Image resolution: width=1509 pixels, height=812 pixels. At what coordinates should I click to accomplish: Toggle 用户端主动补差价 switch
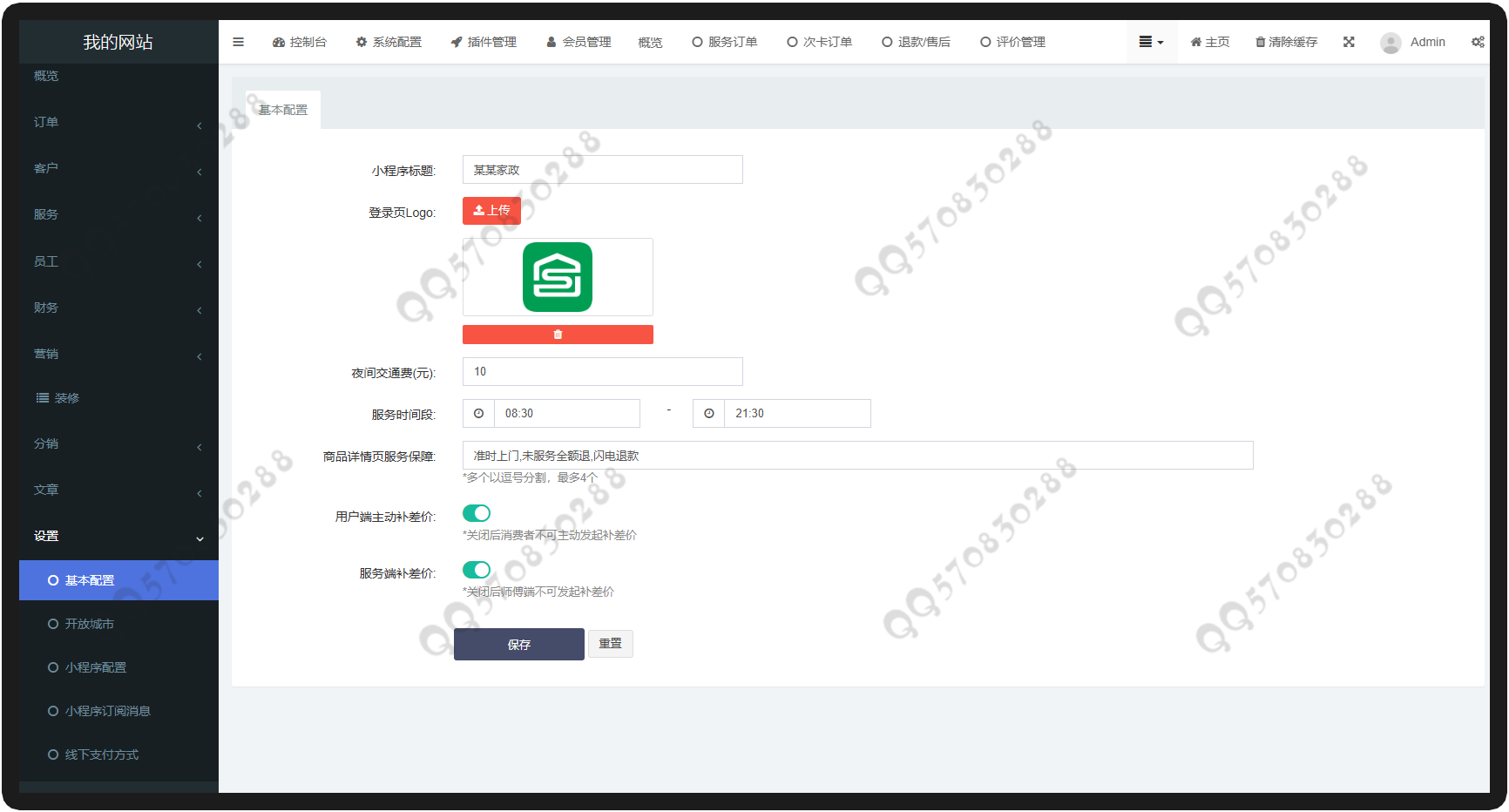tap(477, 513)
